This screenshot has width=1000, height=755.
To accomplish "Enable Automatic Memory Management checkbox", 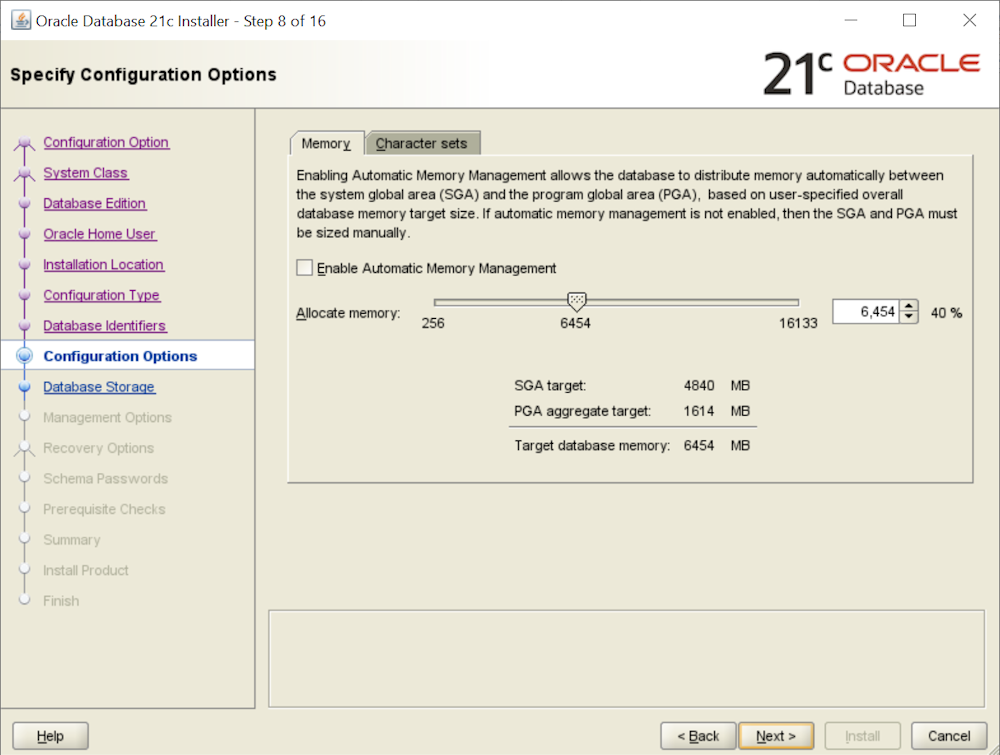I will point(305,268).
